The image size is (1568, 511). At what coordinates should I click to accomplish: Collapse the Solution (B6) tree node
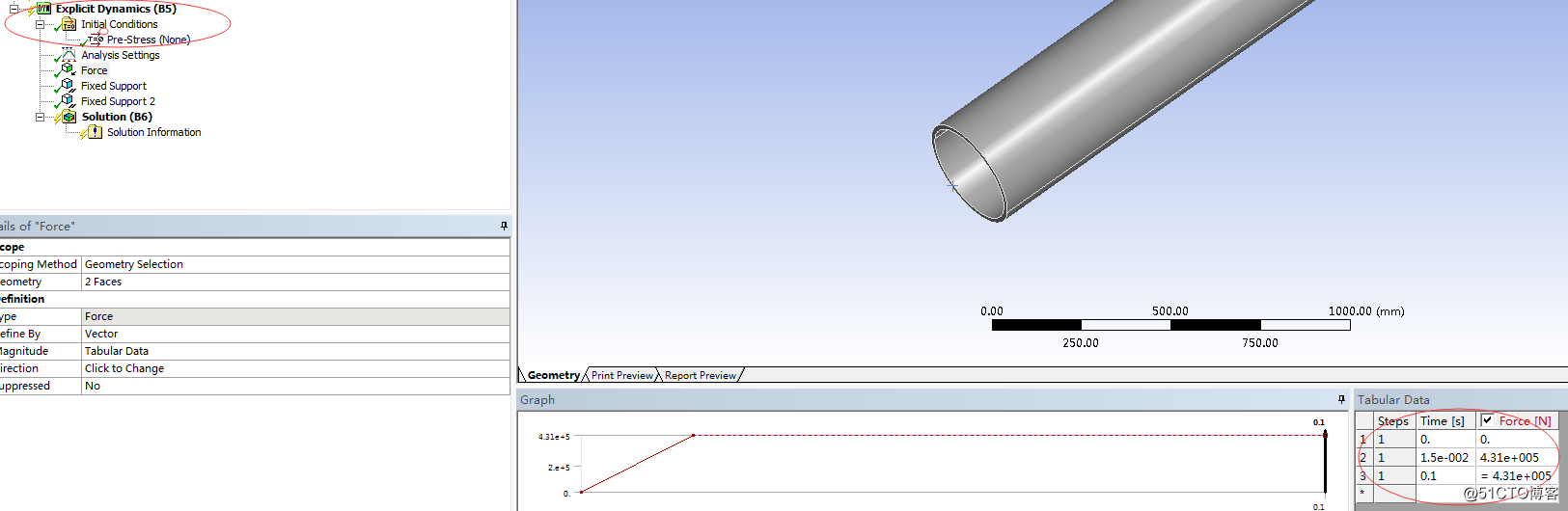40,117
